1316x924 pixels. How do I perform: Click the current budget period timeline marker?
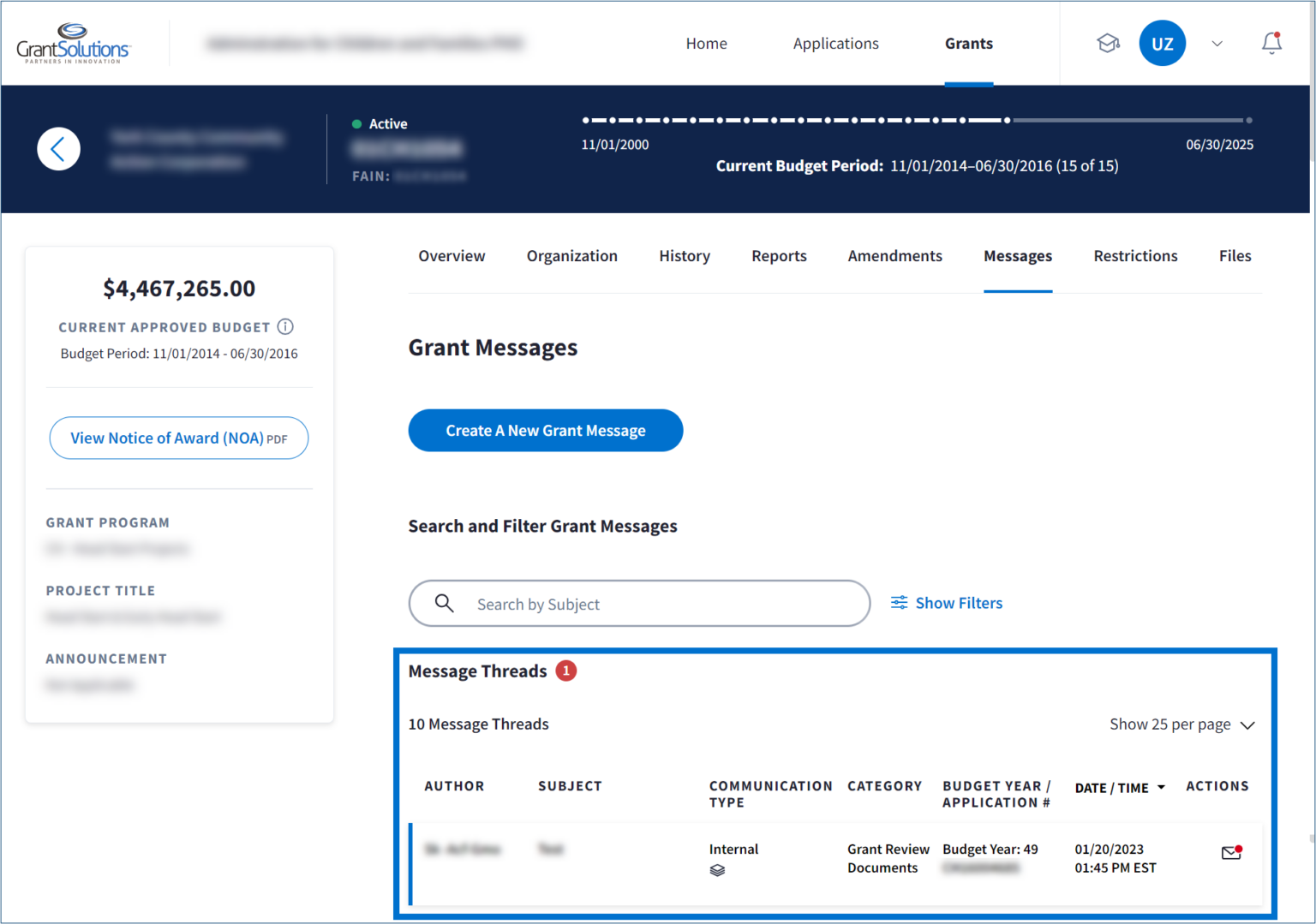pyautogui.click(x=1007, y=121)
